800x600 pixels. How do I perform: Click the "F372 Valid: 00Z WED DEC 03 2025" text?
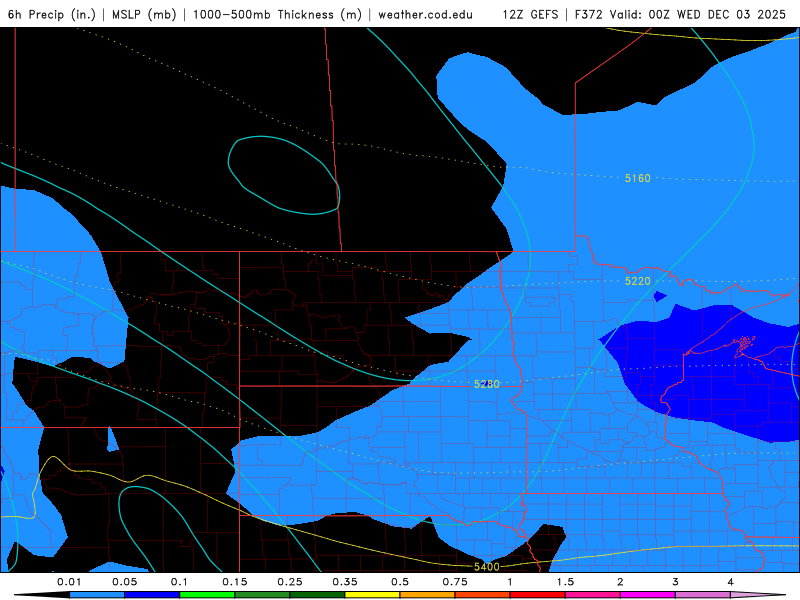click(x=680, y=14)
